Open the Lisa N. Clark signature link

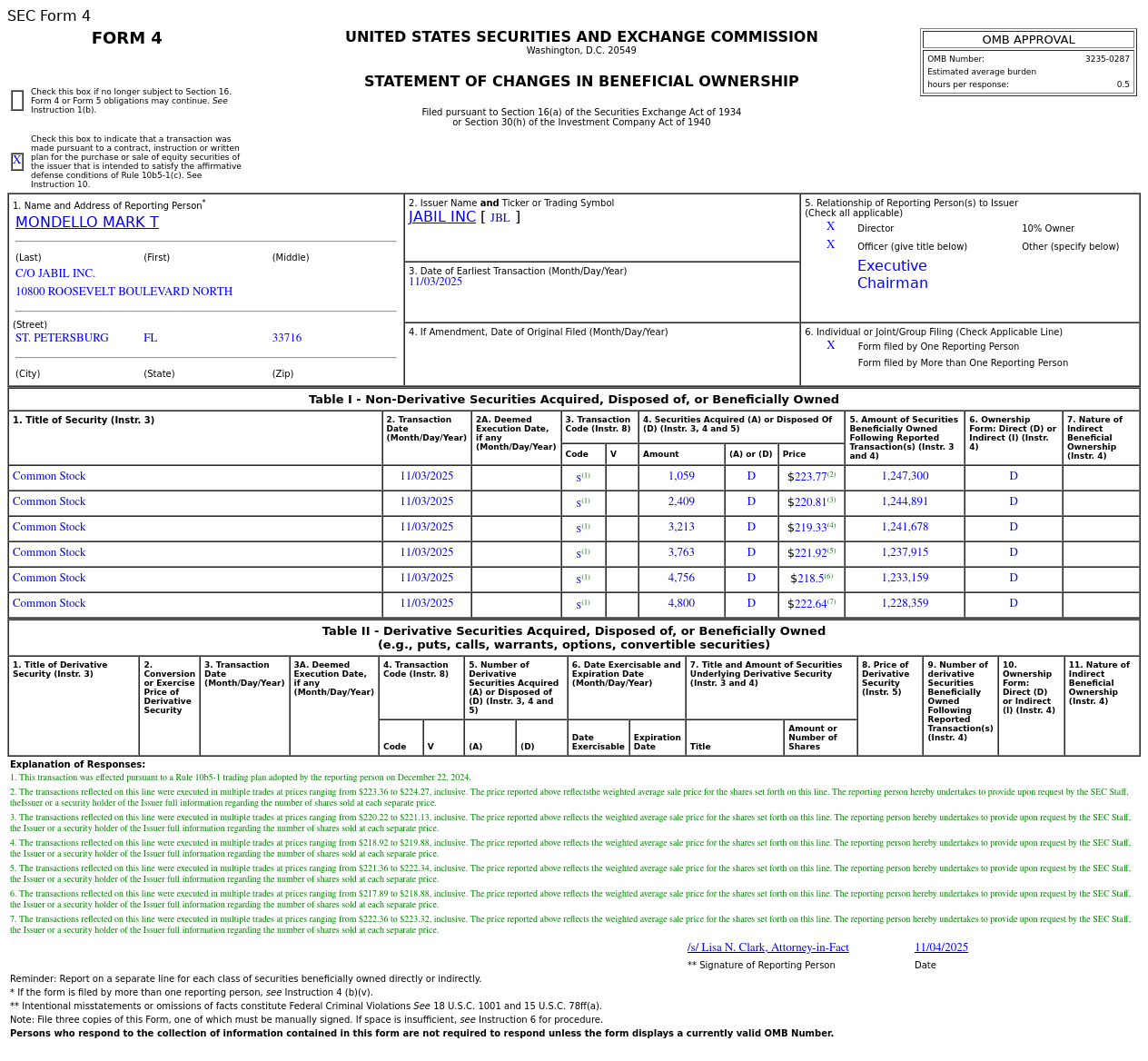[767, 947]
